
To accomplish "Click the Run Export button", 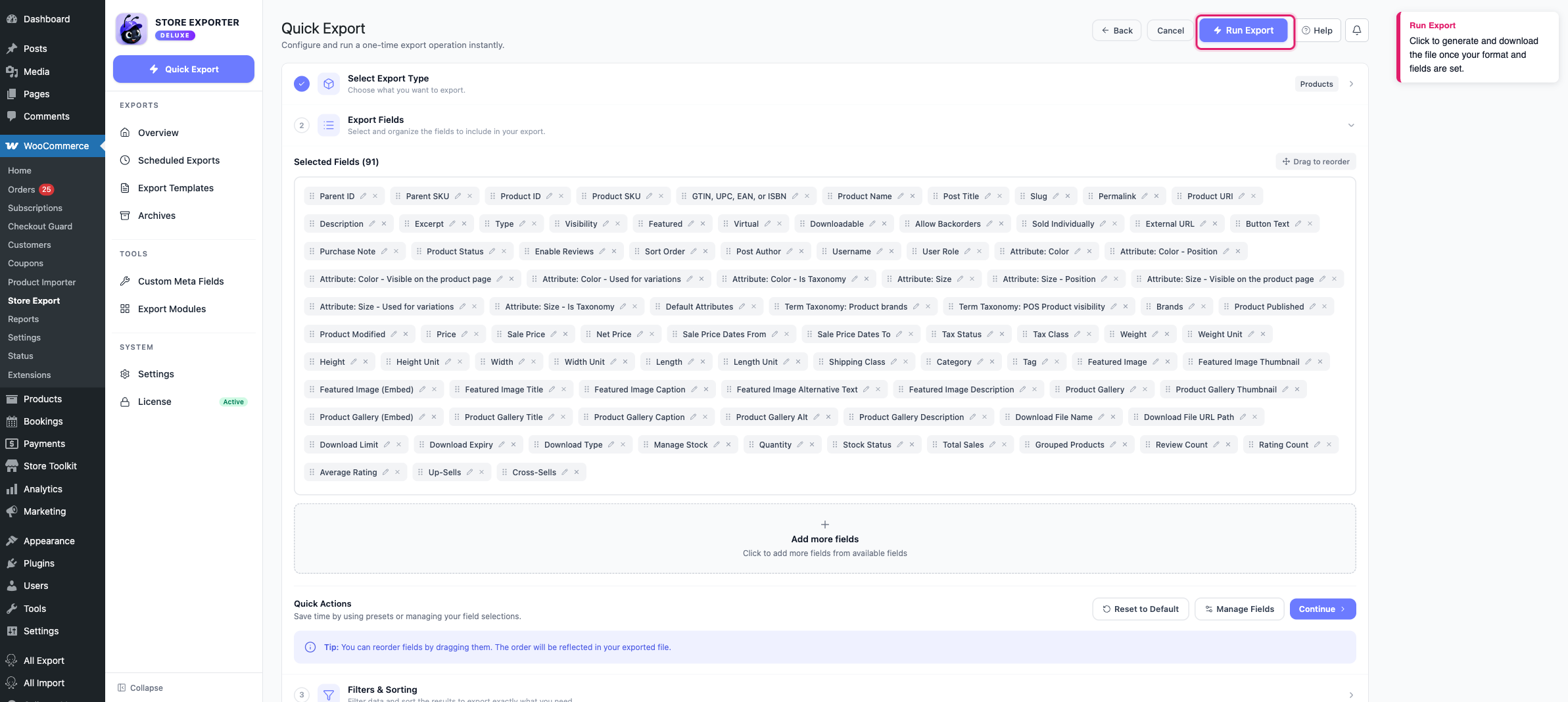I will click(x=1243, y=30).
